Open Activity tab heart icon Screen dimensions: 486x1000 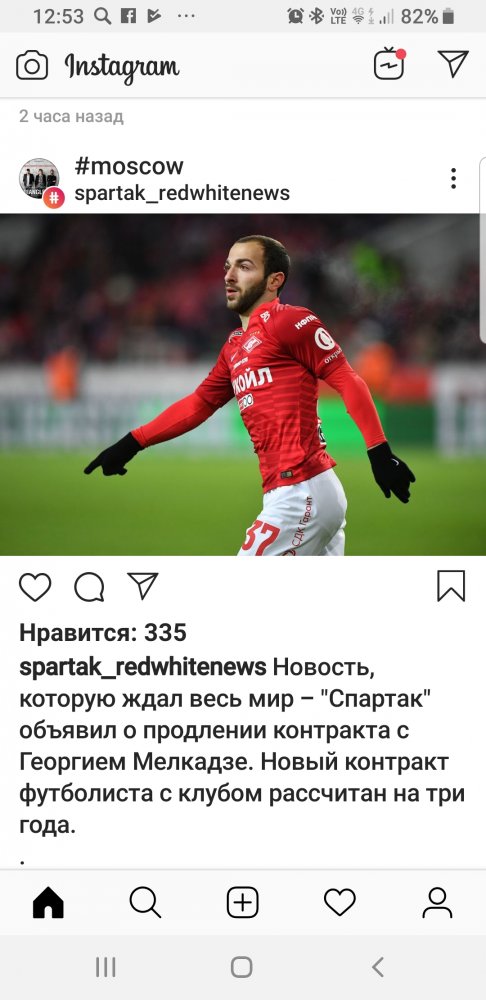pos(340,902)
